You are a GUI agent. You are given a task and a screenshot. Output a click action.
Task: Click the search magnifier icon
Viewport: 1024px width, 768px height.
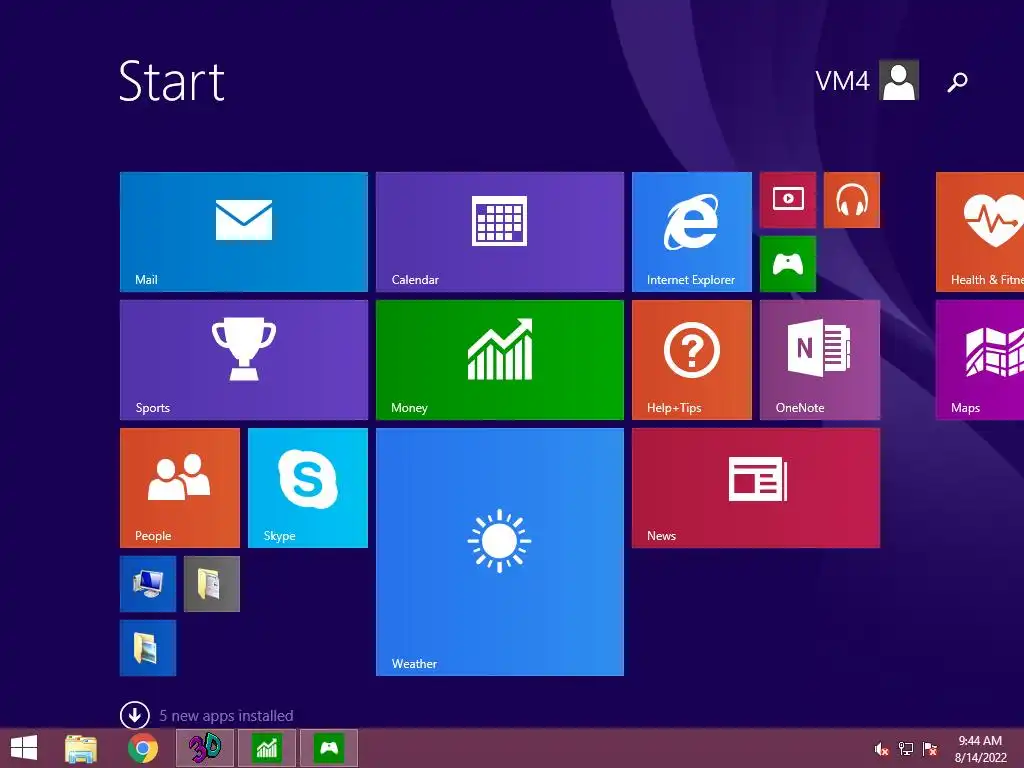pos(957,82)
